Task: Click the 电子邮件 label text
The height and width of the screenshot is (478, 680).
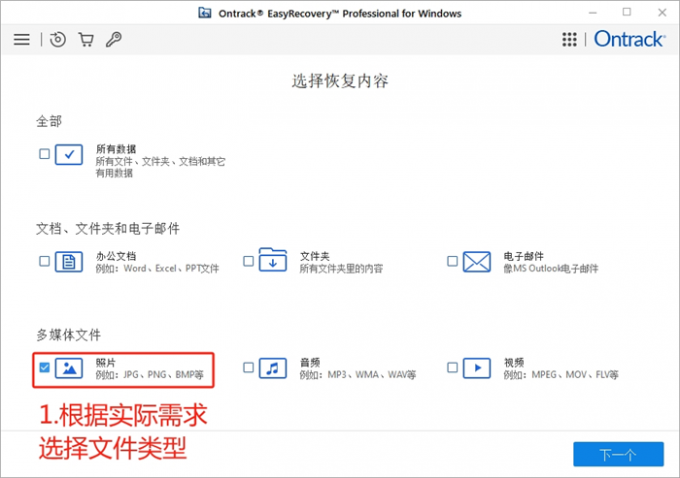Action: click(x=523, y=256)
